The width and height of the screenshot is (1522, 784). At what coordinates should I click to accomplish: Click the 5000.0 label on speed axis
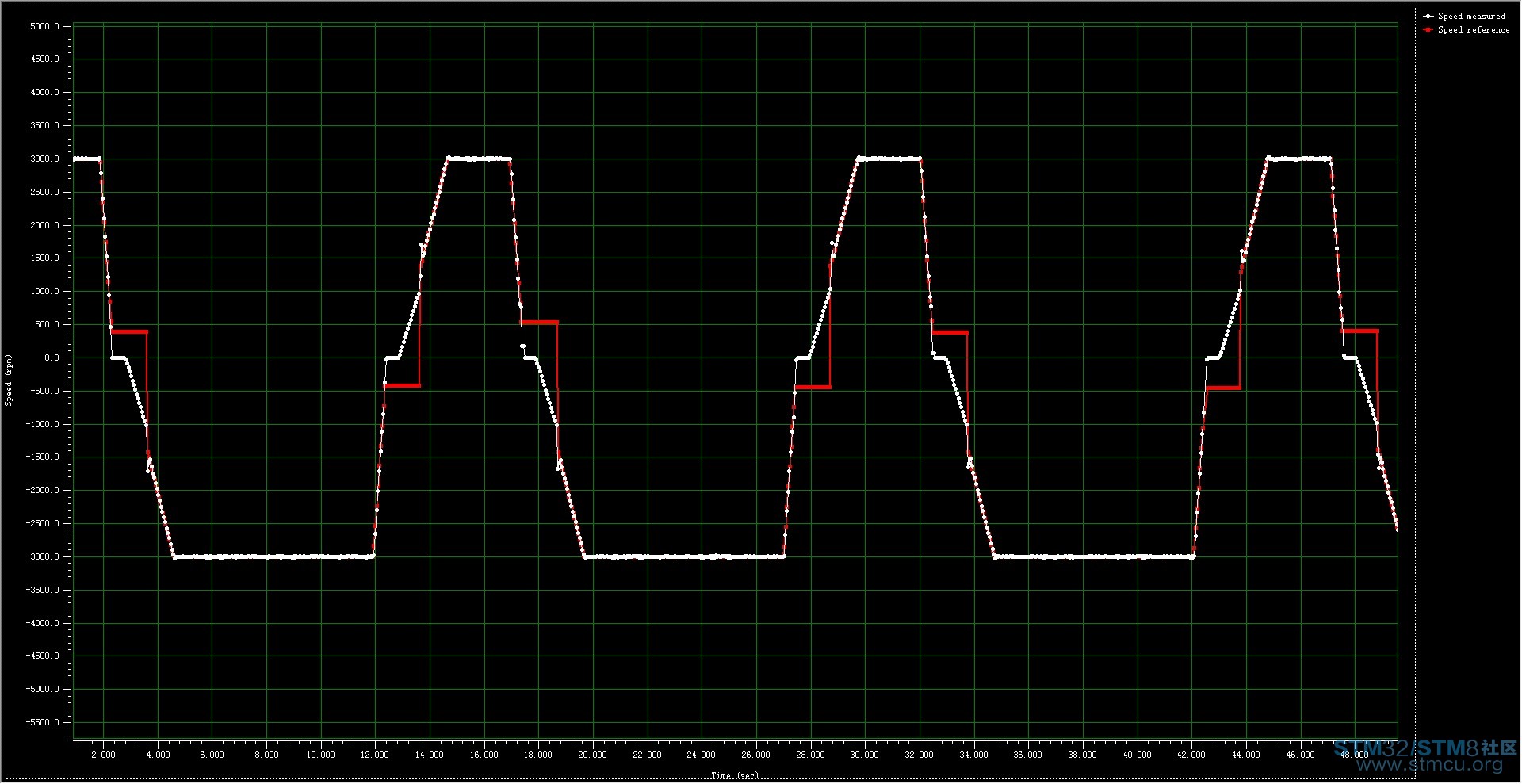44,26
